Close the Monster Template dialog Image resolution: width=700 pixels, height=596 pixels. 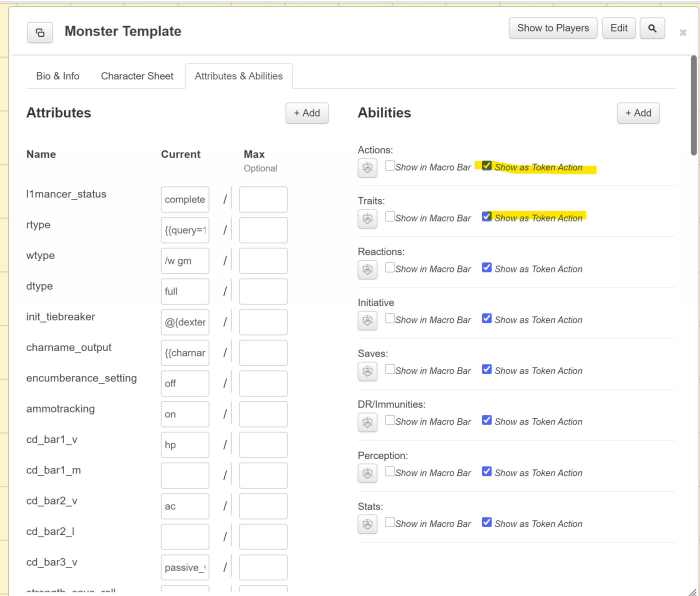coord(683,32)
